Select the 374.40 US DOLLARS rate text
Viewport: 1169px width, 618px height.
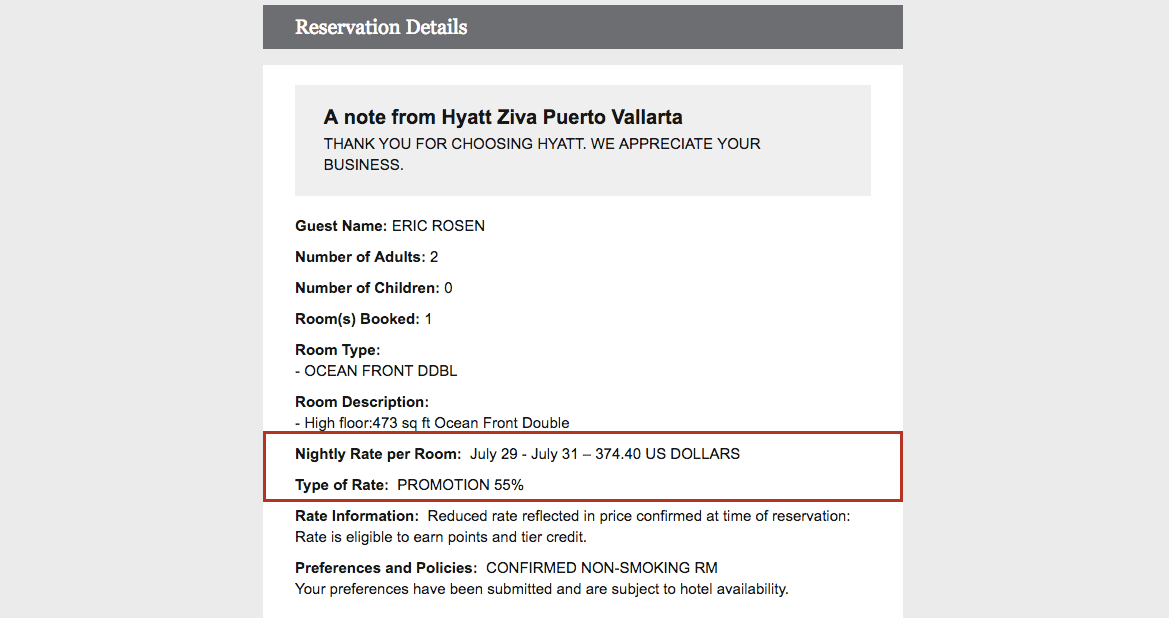(x=667, y=454)
